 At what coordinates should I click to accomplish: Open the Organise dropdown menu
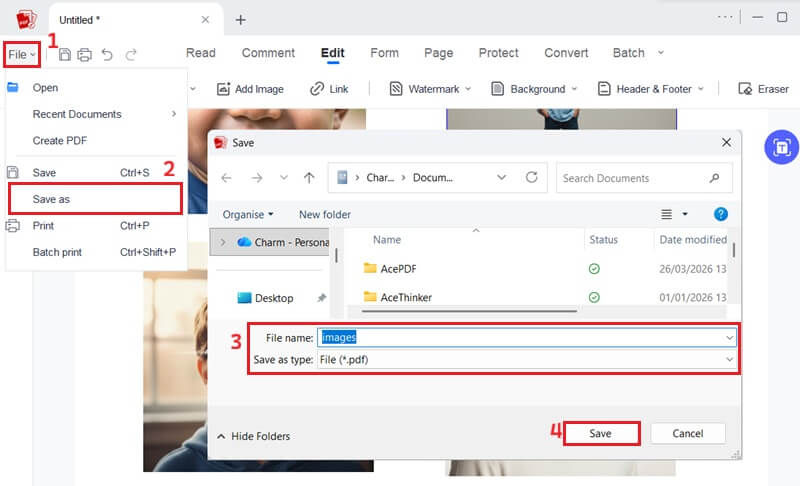[x=248, y=215]
